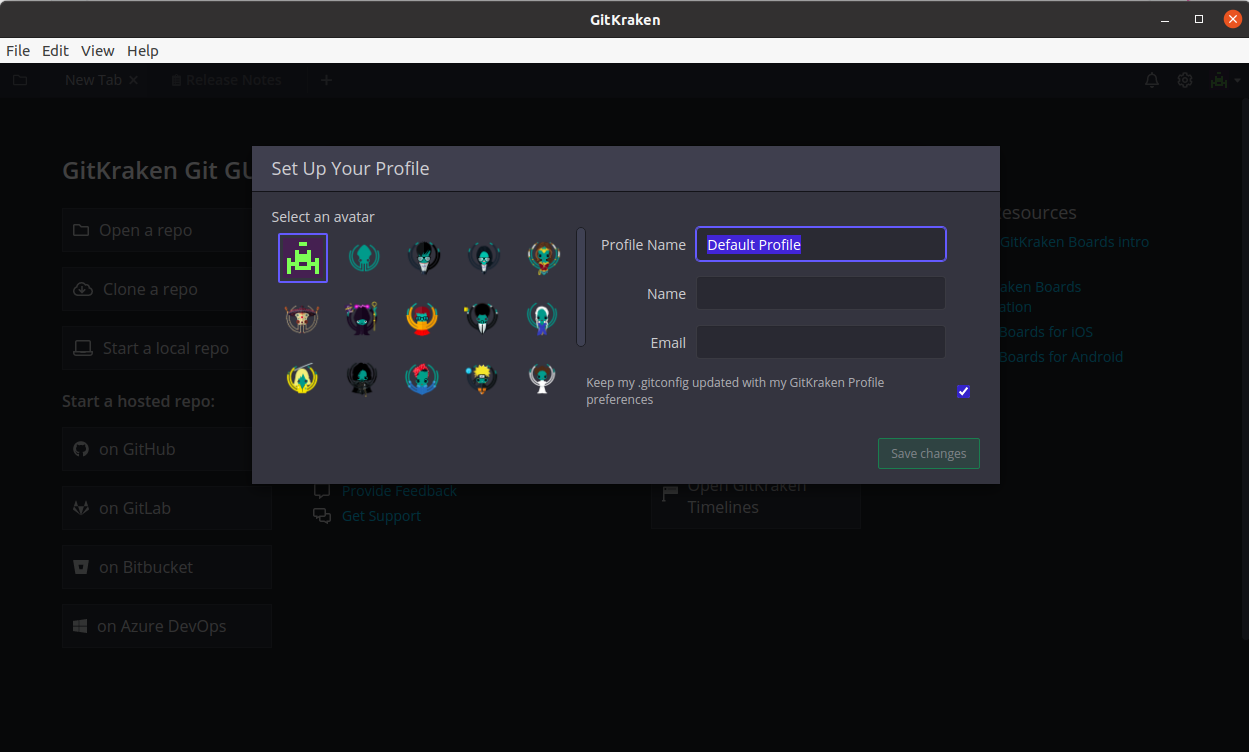Viewport: 1249px width, 752px height.
Task: Open the View menu
Action: (98, 50)
